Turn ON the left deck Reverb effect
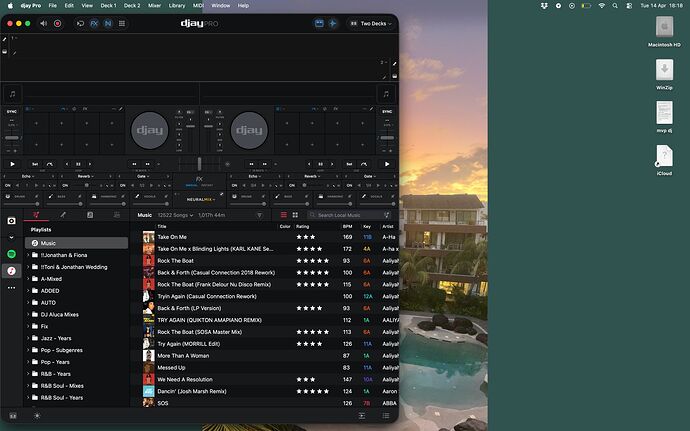Viewport: 690px width, 431px height. click(65, 185)
